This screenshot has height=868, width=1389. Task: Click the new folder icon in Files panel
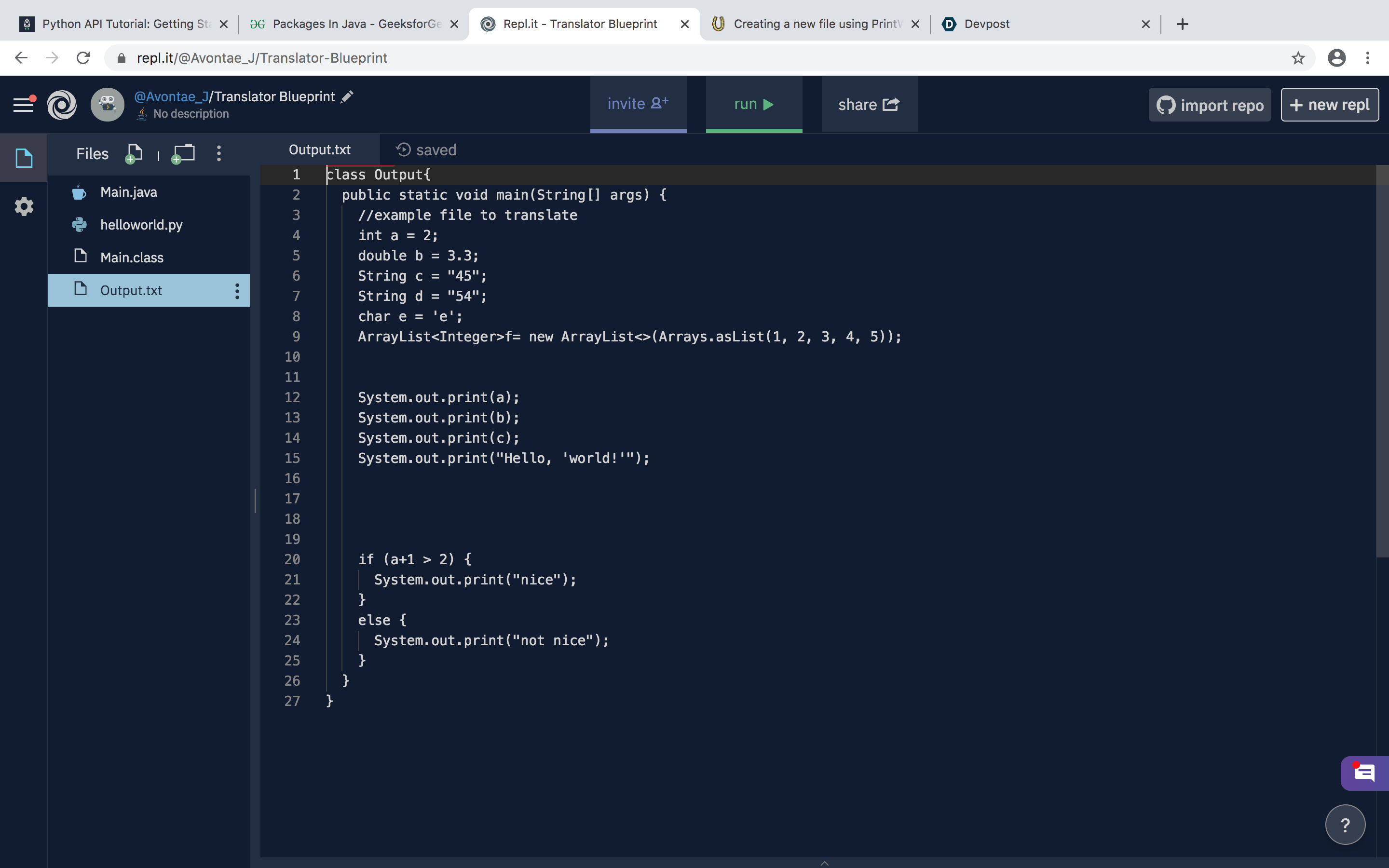(184, 153)
